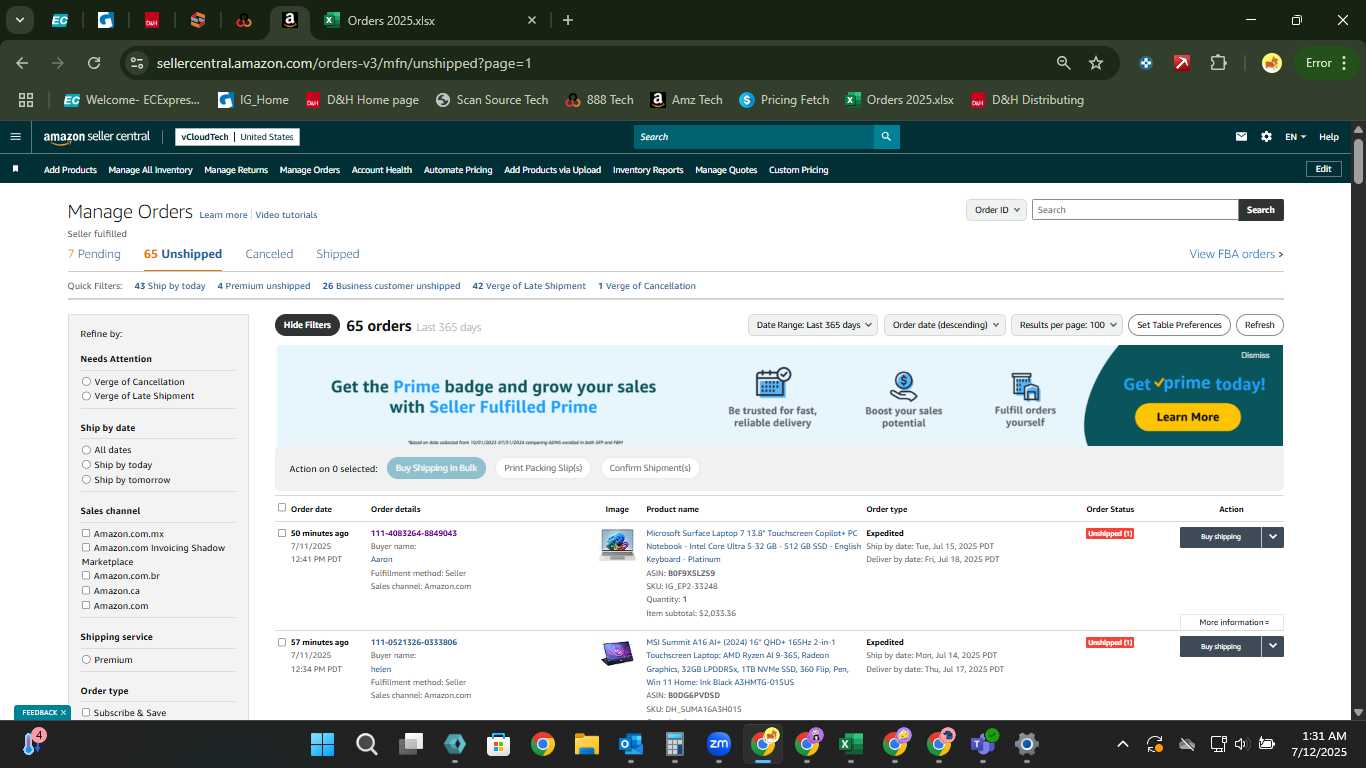Open Zoom from the taskbar
Viewport: 1366px width, 768px height.
[718, 744]
